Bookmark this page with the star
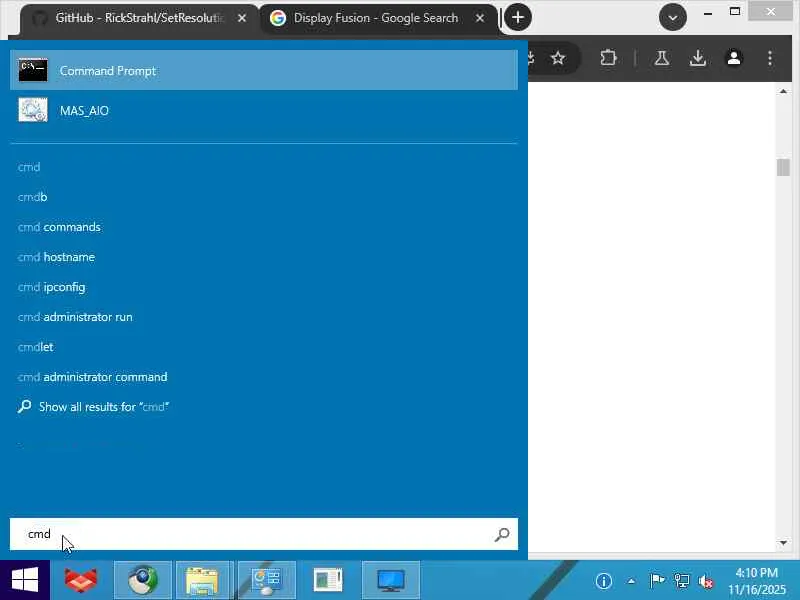800x600 pixels. [x=558, y=58]
